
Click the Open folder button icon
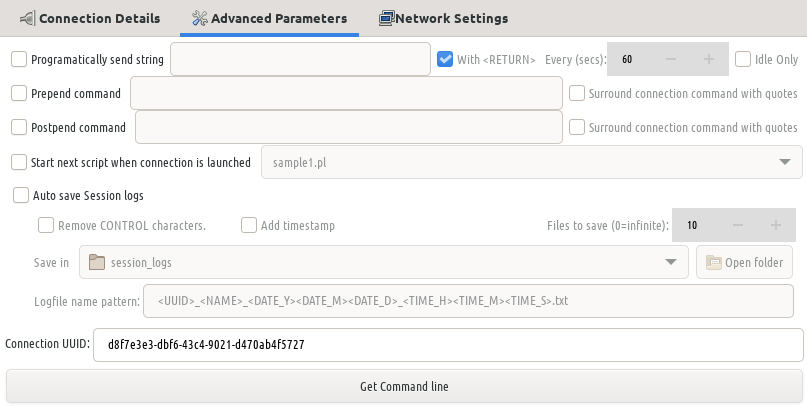click(713, 262)
